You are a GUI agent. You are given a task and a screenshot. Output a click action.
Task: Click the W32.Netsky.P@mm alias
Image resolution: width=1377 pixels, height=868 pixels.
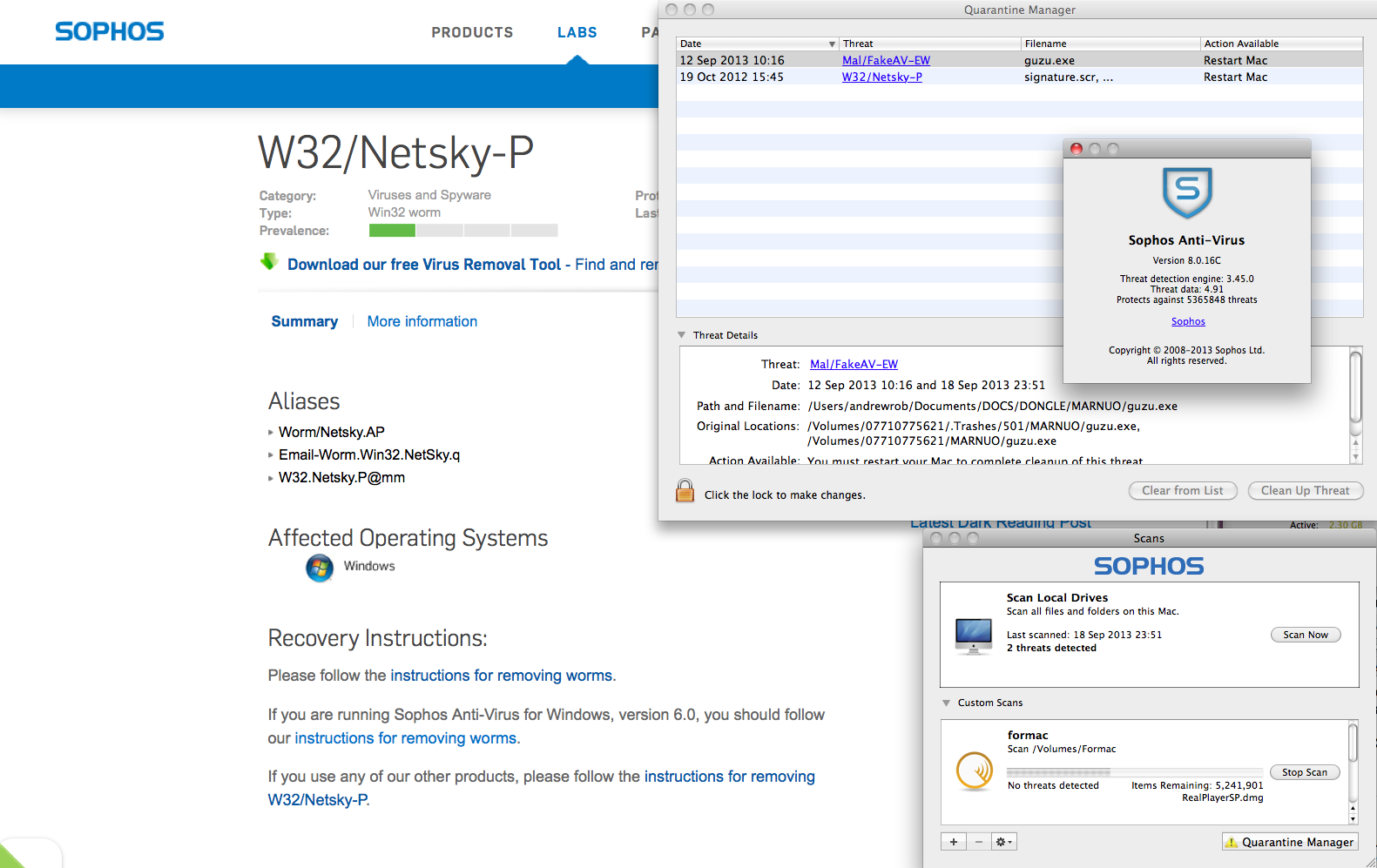[341, 477]
